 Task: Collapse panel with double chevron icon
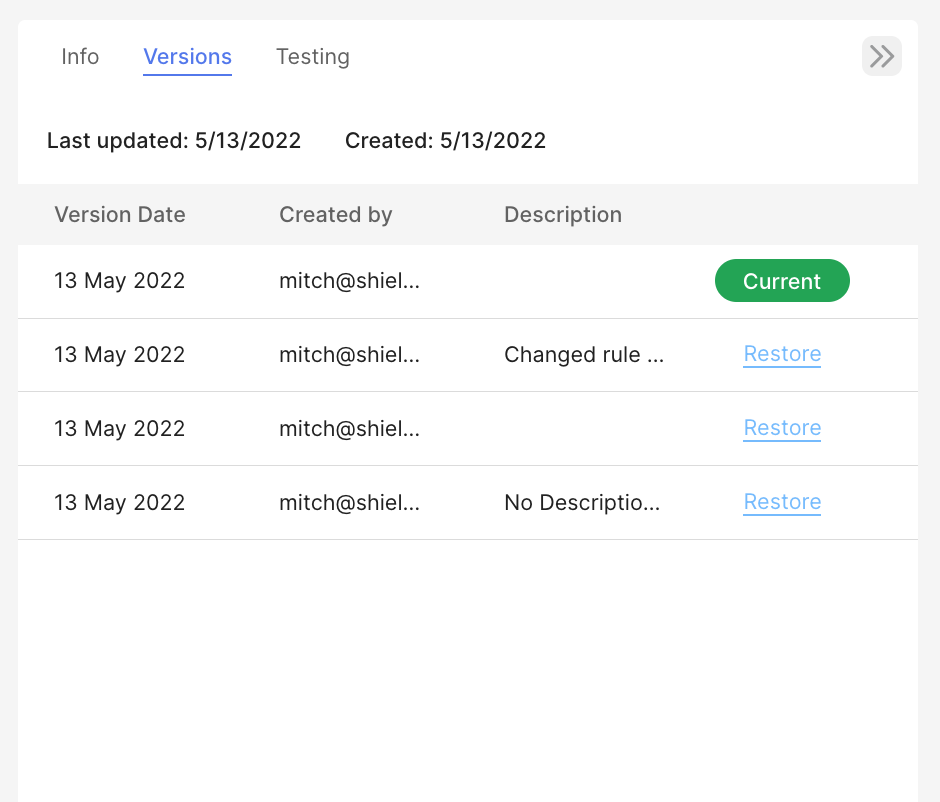click(x=881, y=56)
